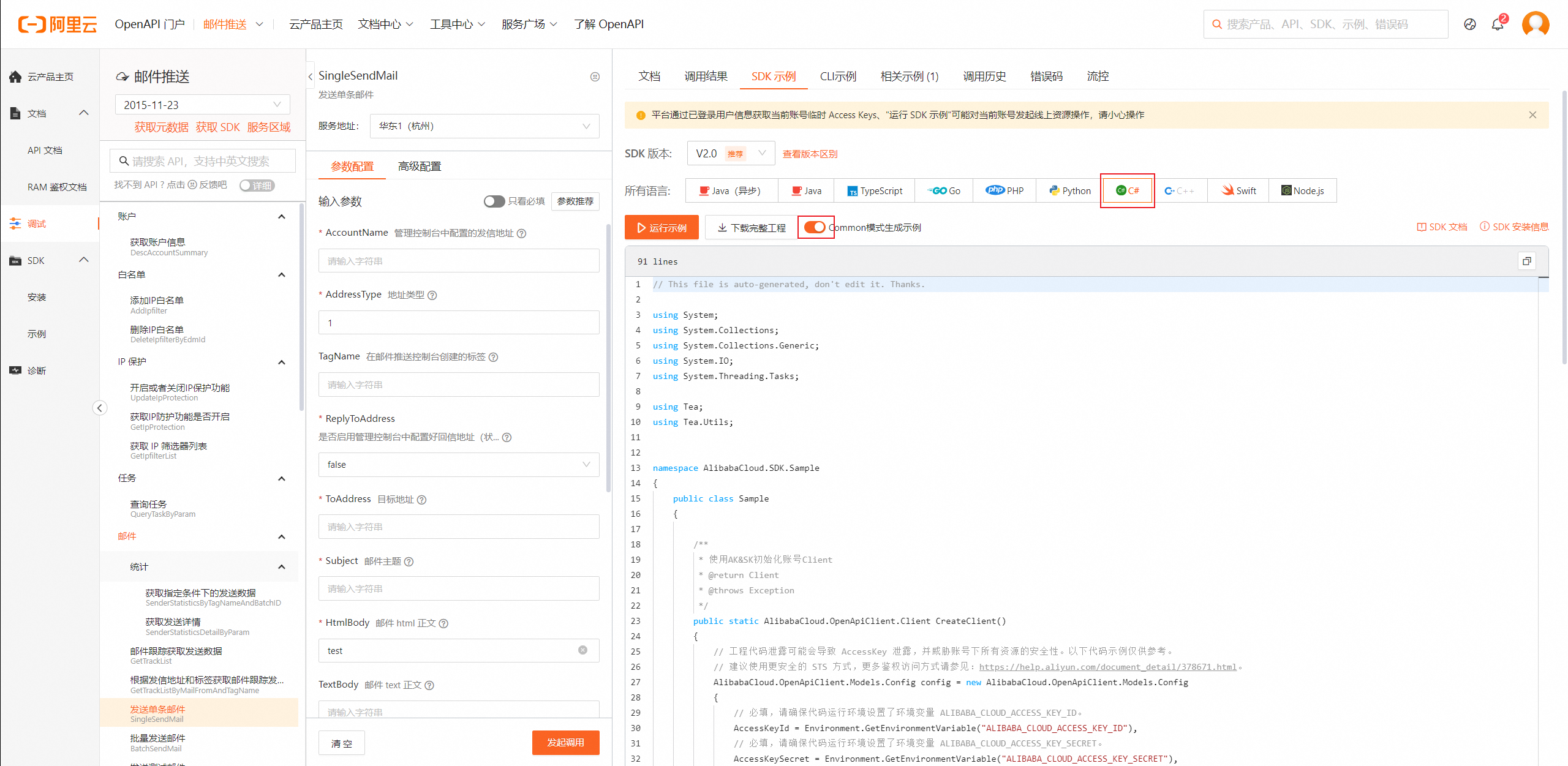The image size is (1568, 766).
Task: Toggle the API list detail switch
Action: [257, 186]
